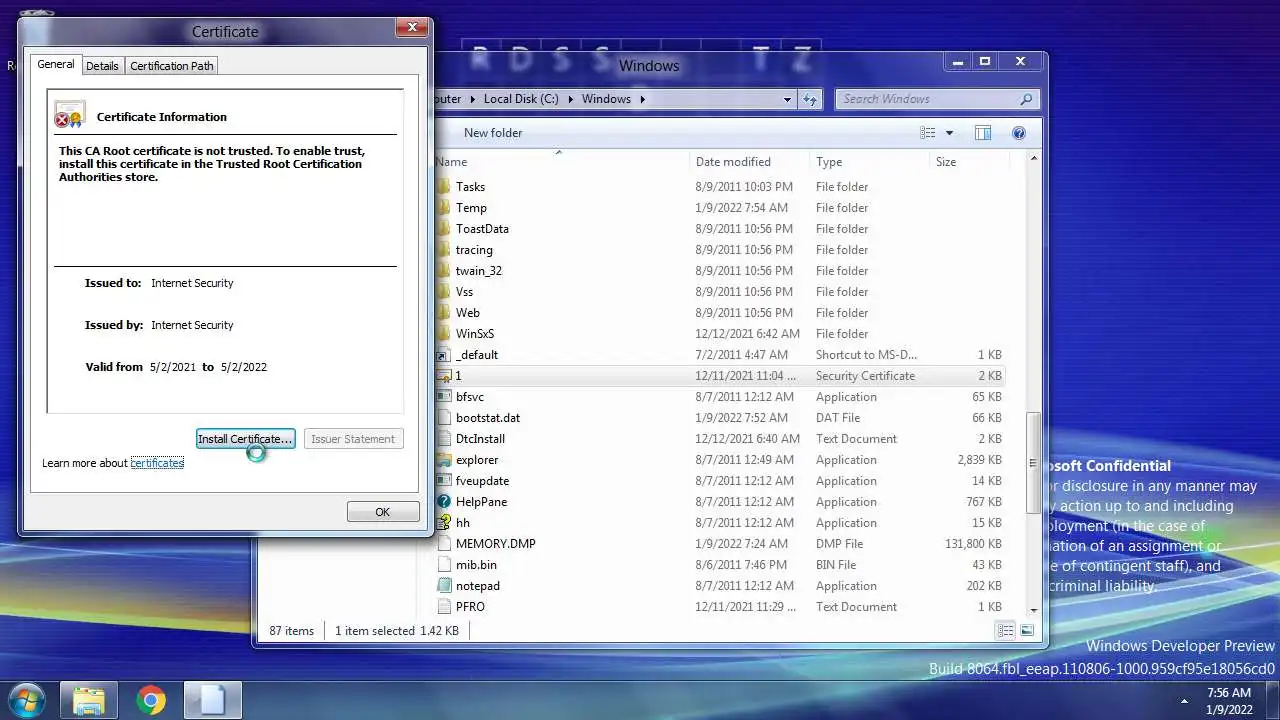Sort by the Name column header
Image resolution: width=1280 pixels, height=720 pixels.
560,162
